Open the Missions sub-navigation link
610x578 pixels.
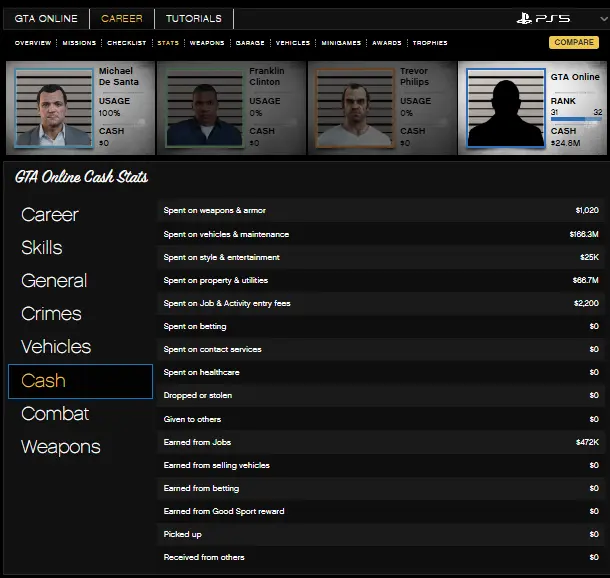[79, 43]
